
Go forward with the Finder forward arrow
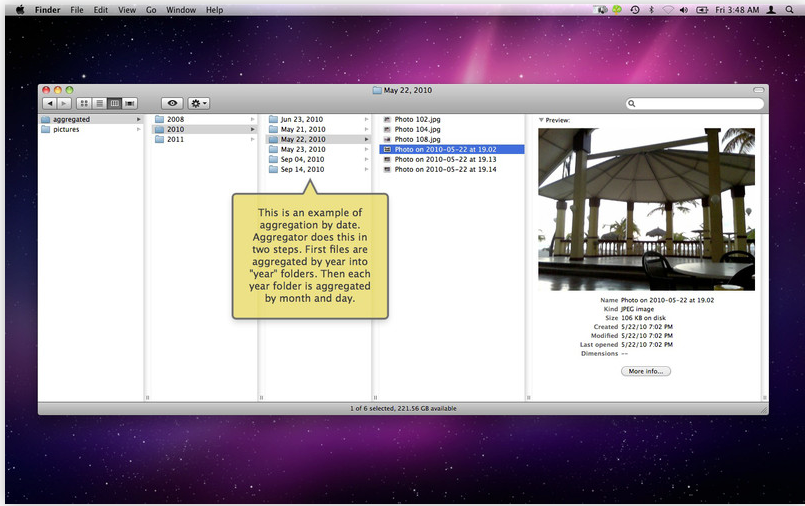pyautogui.click(x=64, y=104)
